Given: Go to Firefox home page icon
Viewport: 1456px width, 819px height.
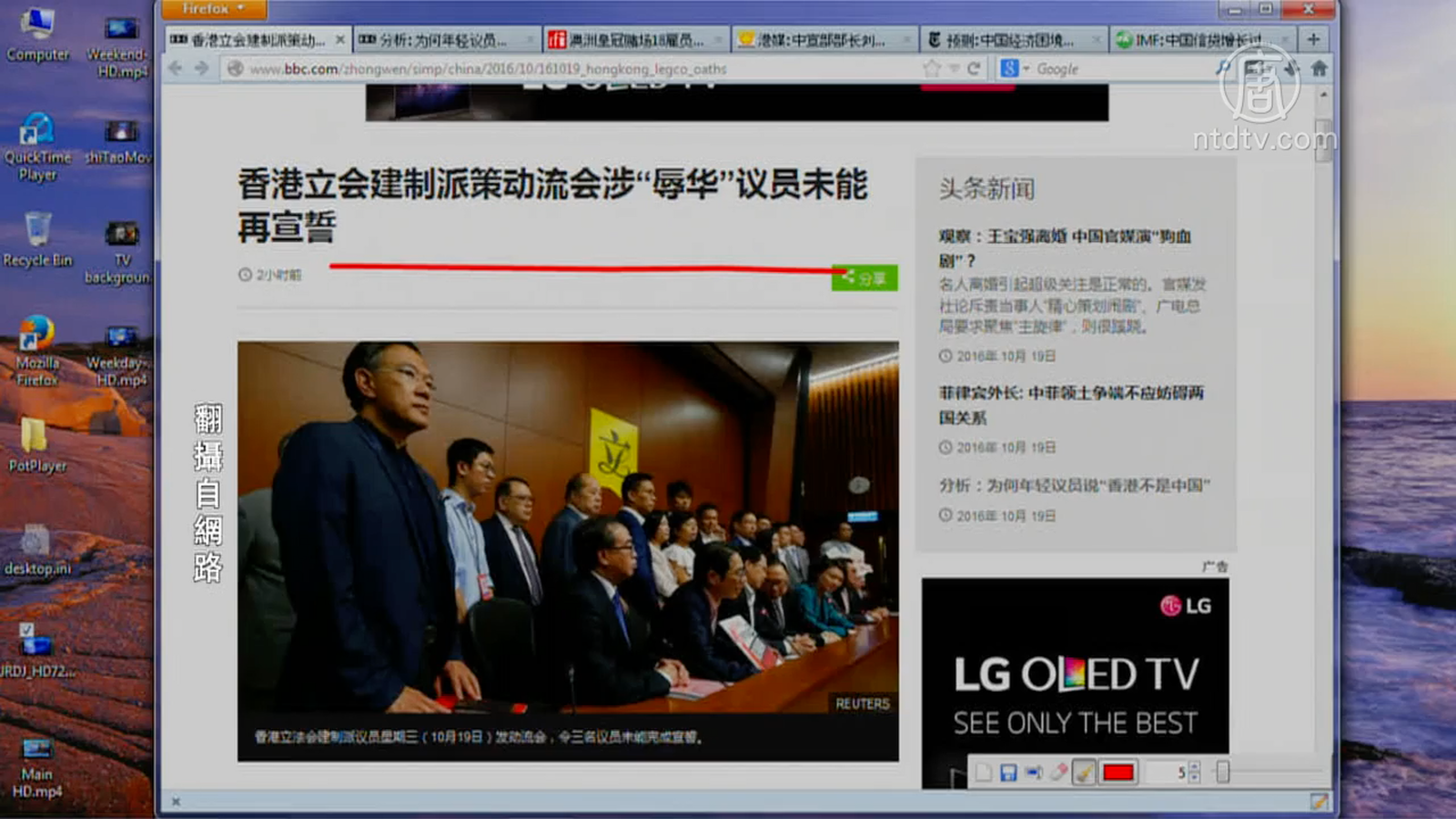Looking at the screenshot, I should [x=1319, y=68].
